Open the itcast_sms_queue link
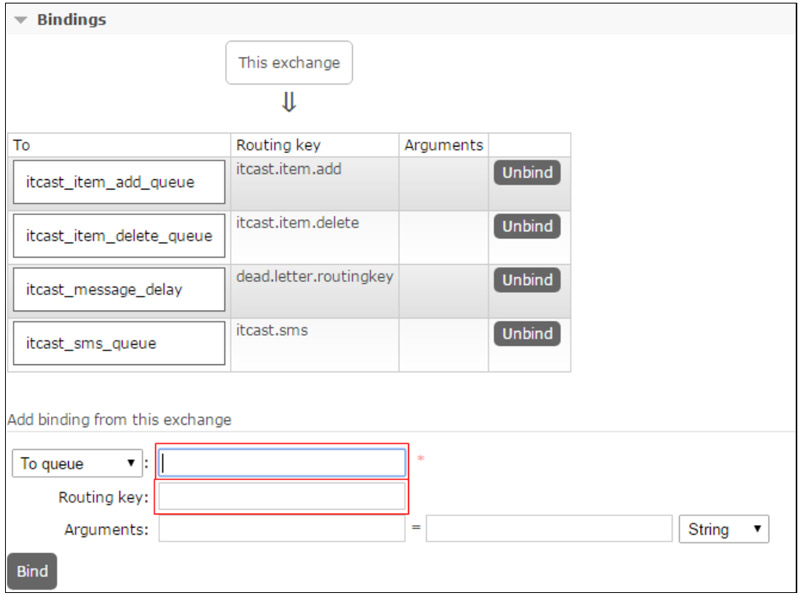800x598 pixels. [91, 343]
